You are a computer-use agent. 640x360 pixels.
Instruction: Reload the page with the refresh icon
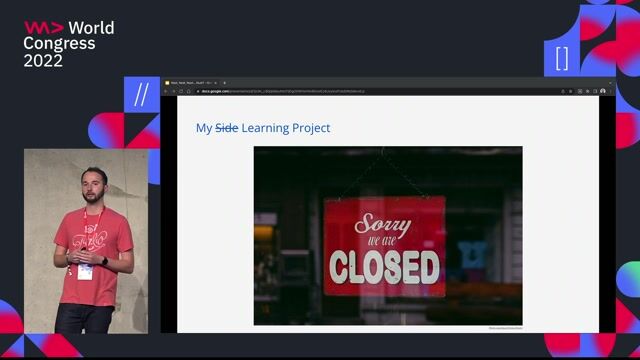click(x=181, y=91)
